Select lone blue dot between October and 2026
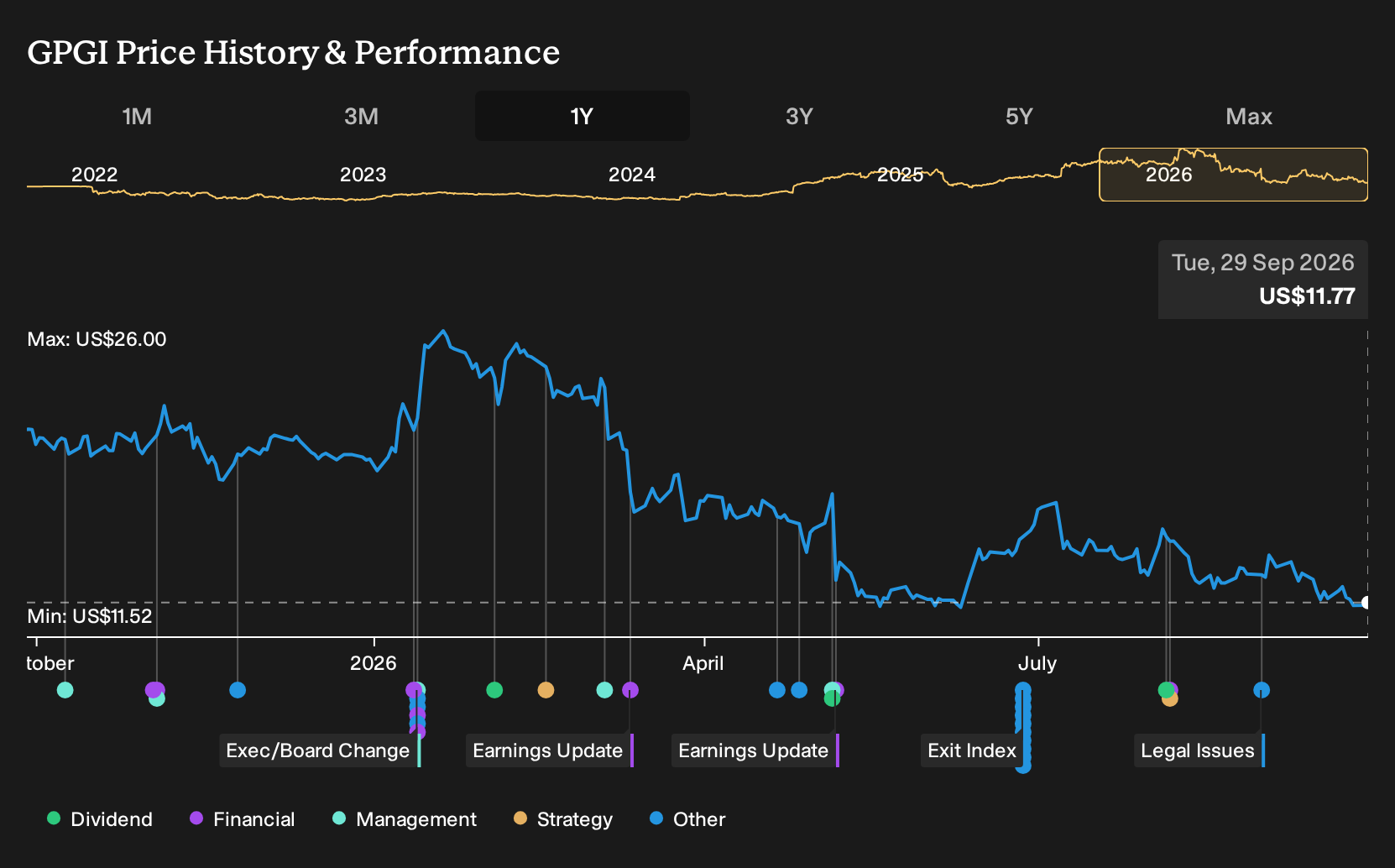The height and width of the screenshot is (868, 1395). pyautogui.click(x=238, y=690)
